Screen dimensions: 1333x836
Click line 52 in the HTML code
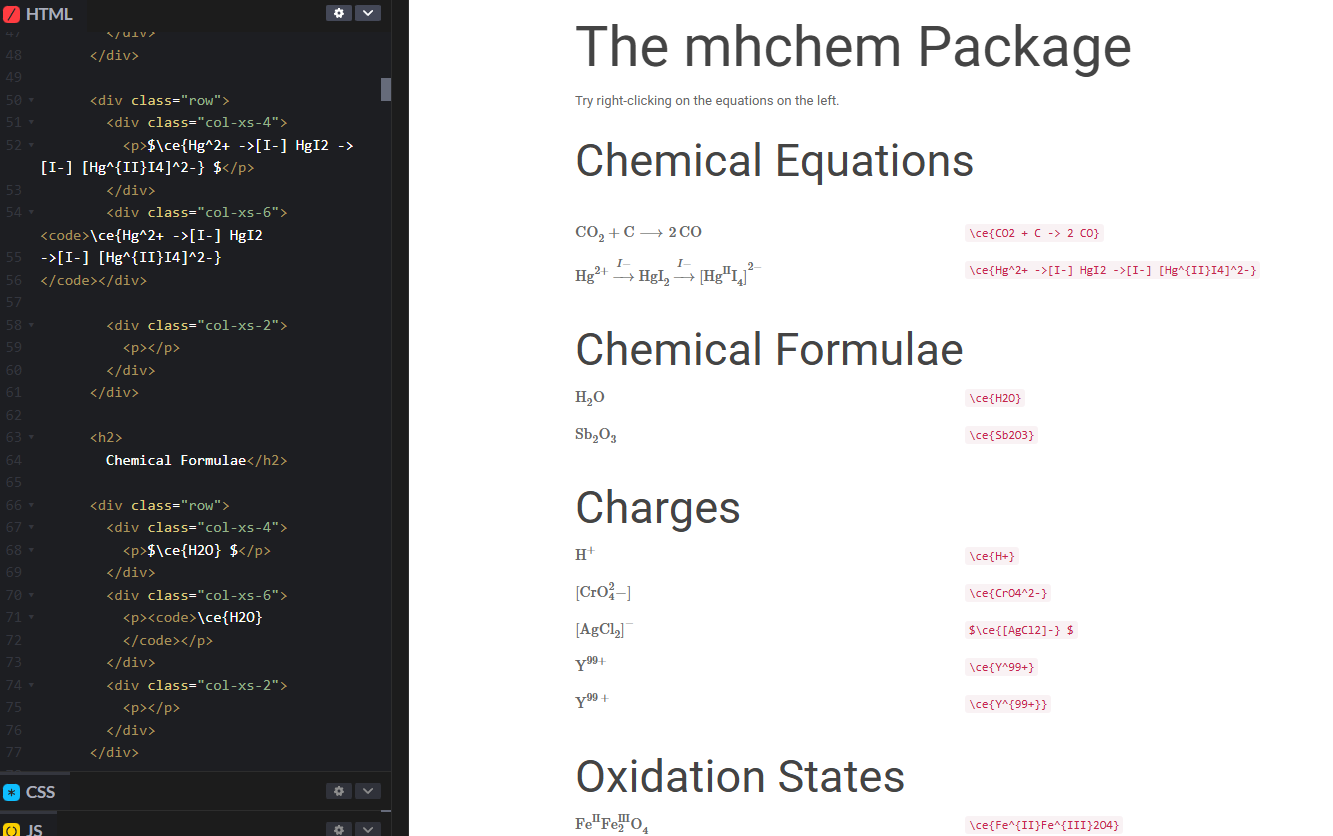coord(200,145)
